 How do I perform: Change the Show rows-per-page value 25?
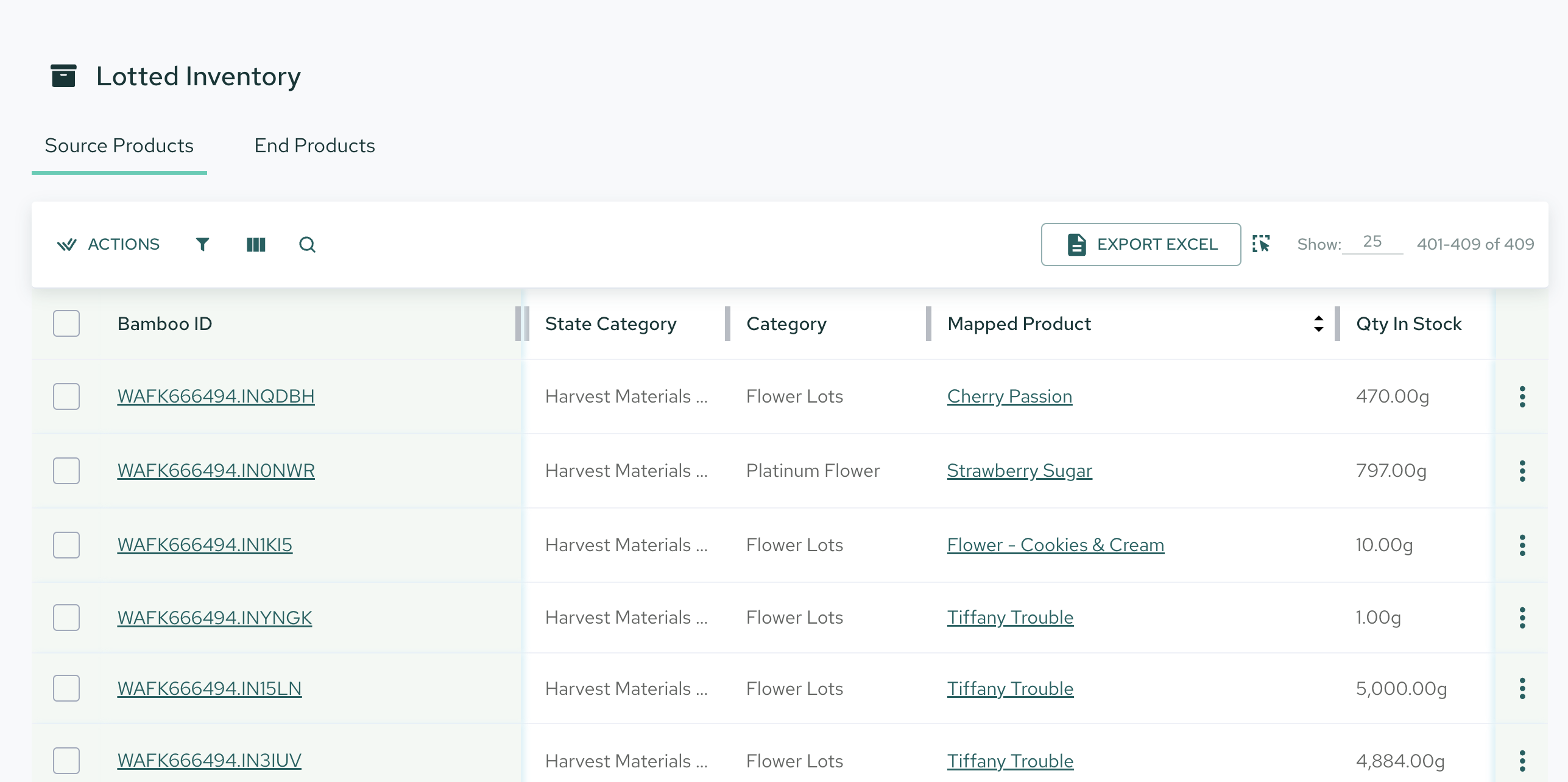click(1372, 242)
